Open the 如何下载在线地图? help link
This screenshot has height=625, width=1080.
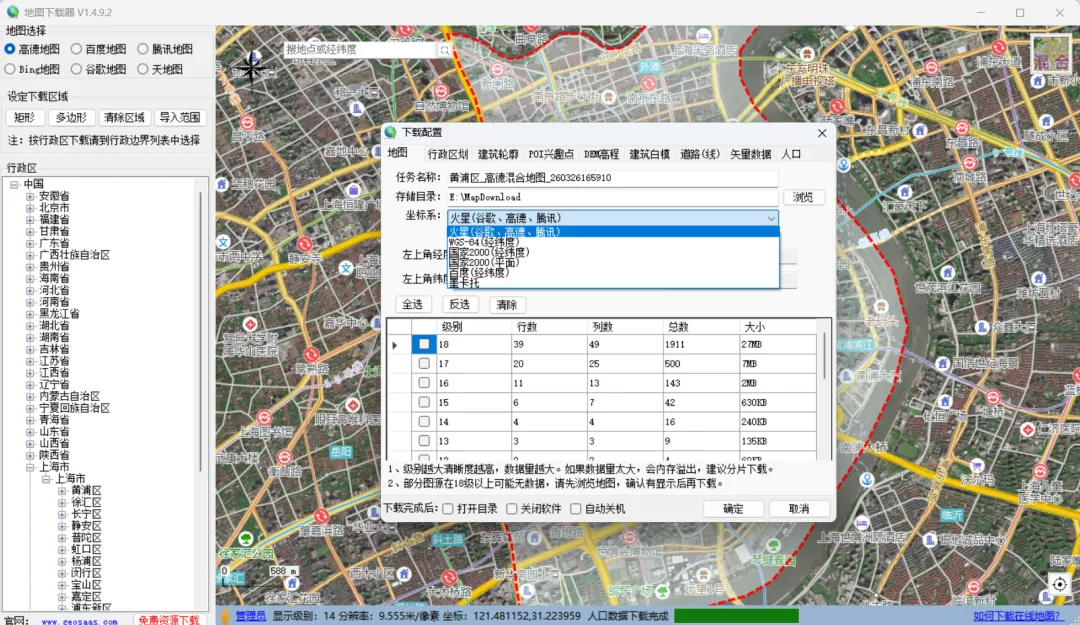1017,616
